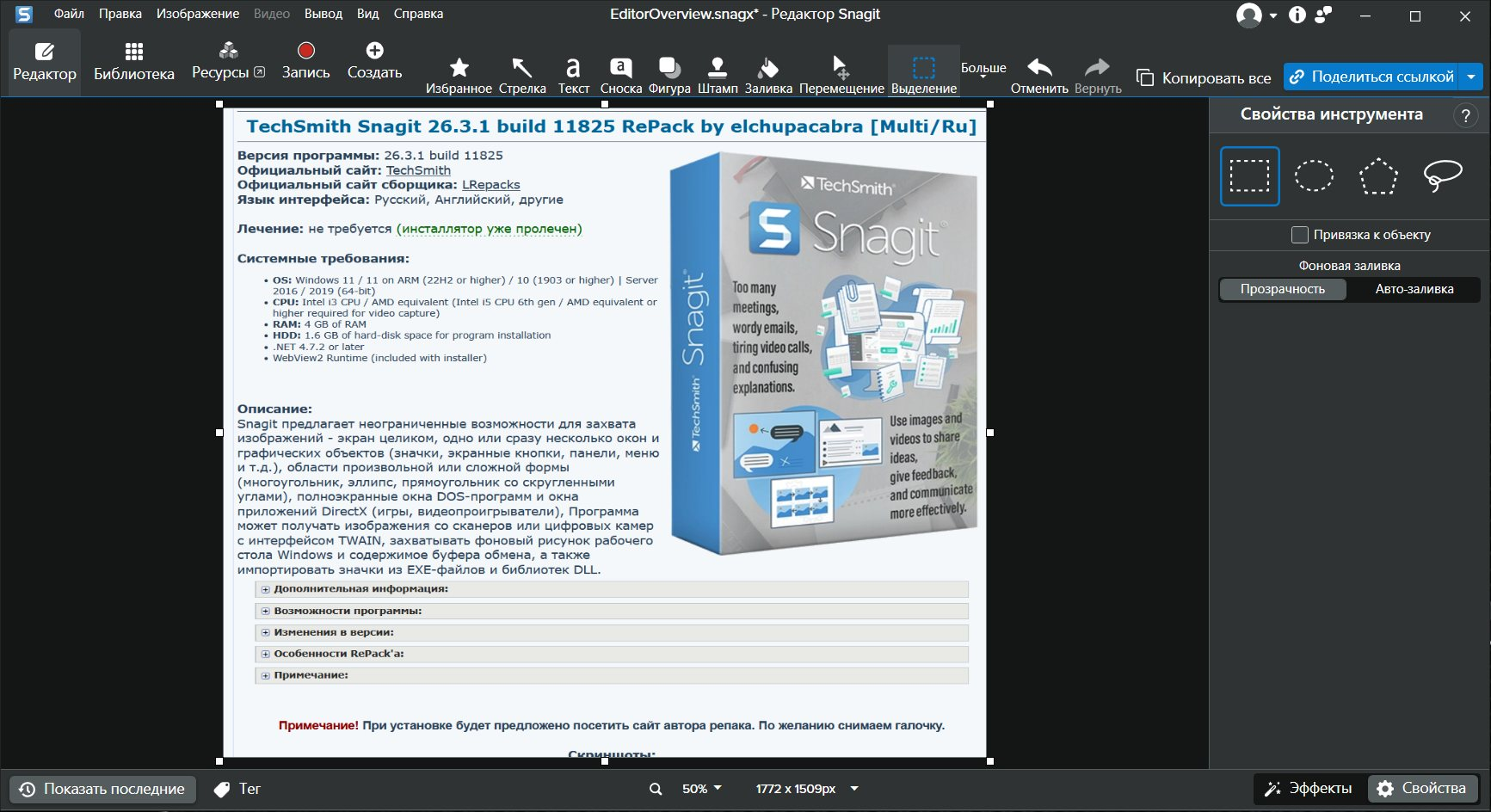Open the Файл menu

click(69, 14)
